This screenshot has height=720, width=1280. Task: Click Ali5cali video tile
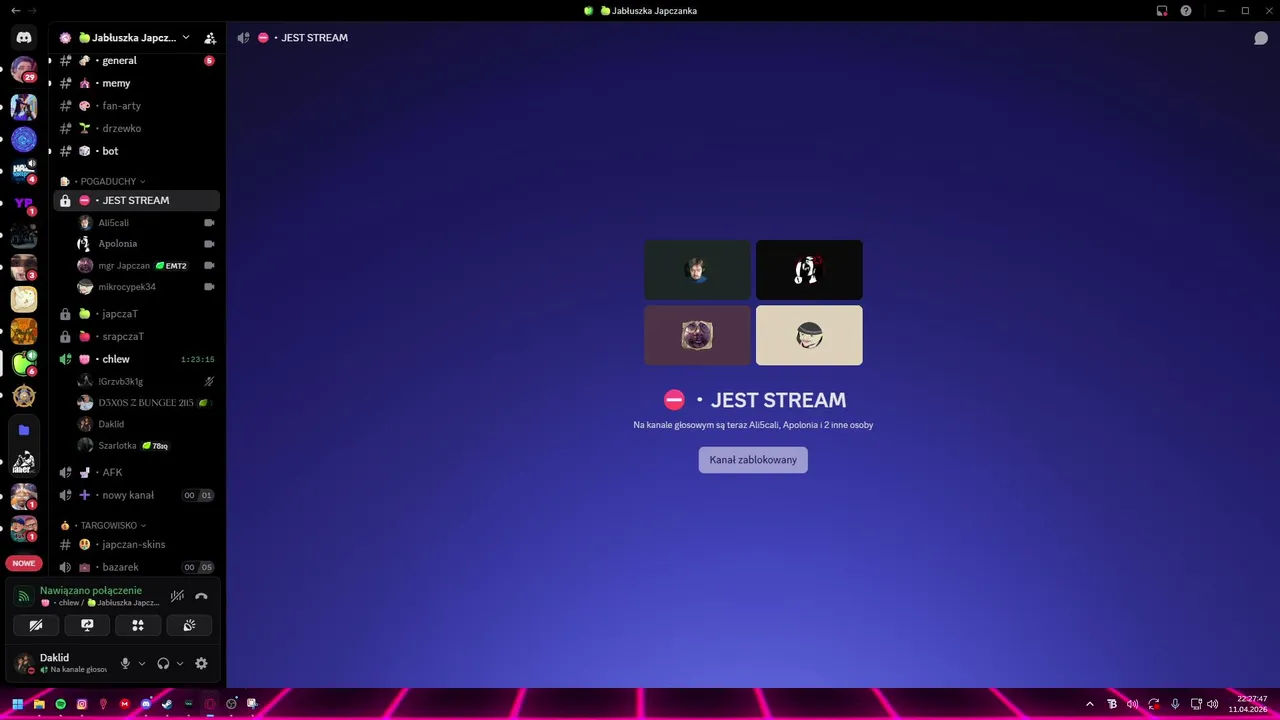tap(697, 270)
